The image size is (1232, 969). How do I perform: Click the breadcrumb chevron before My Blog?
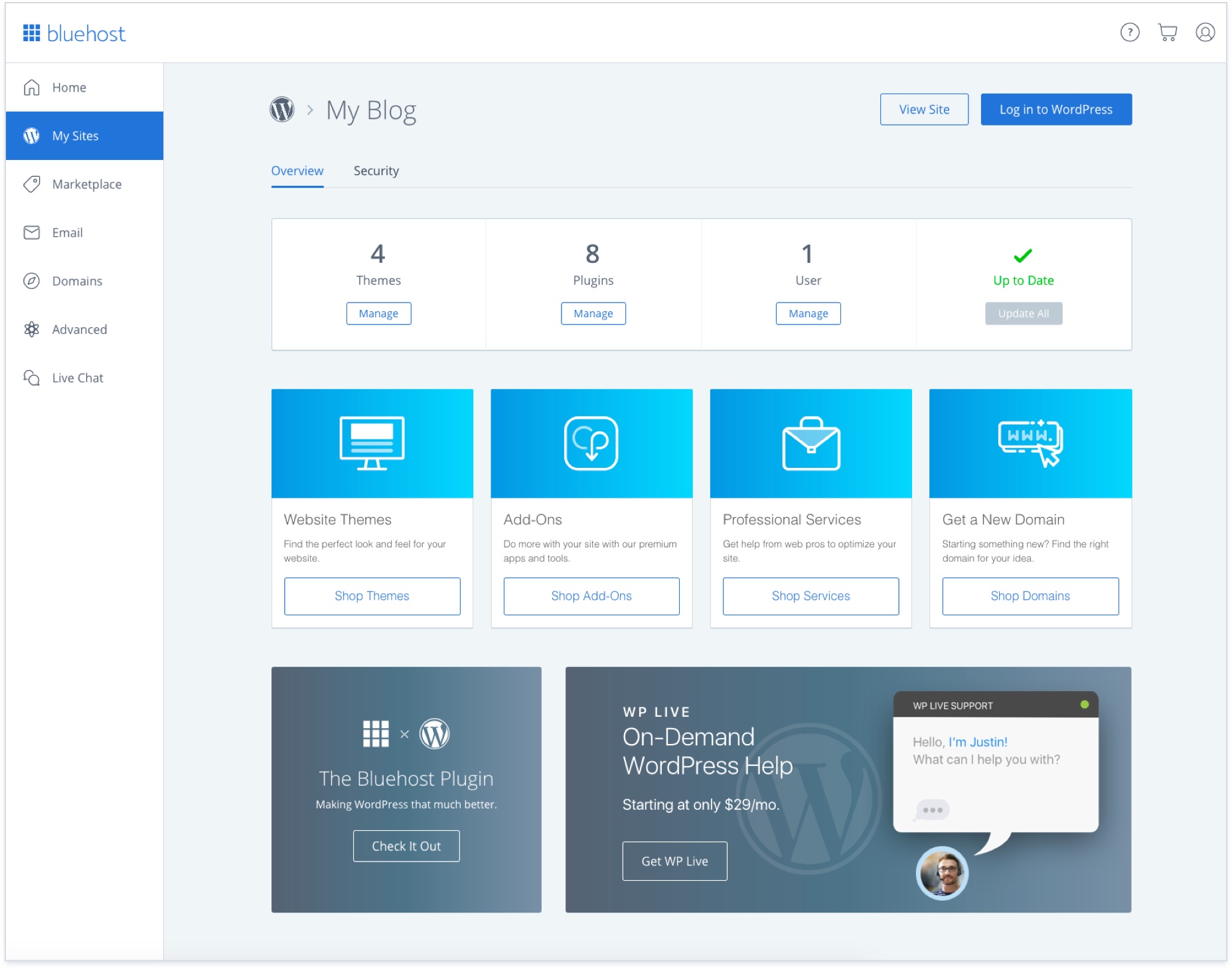[310, 110]
